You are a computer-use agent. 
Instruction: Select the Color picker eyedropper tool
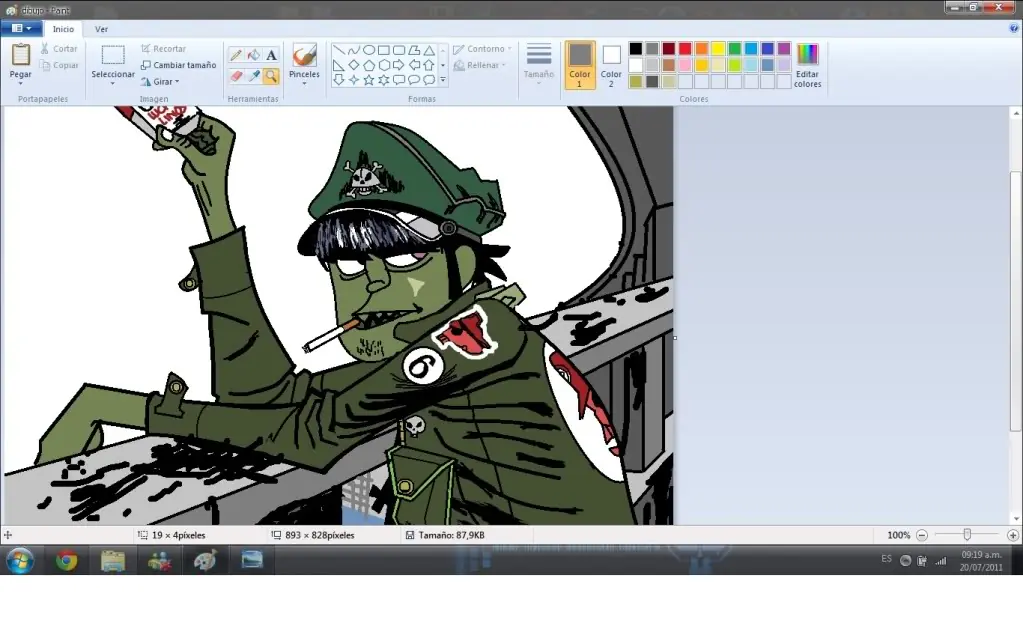tap(254, 76)
